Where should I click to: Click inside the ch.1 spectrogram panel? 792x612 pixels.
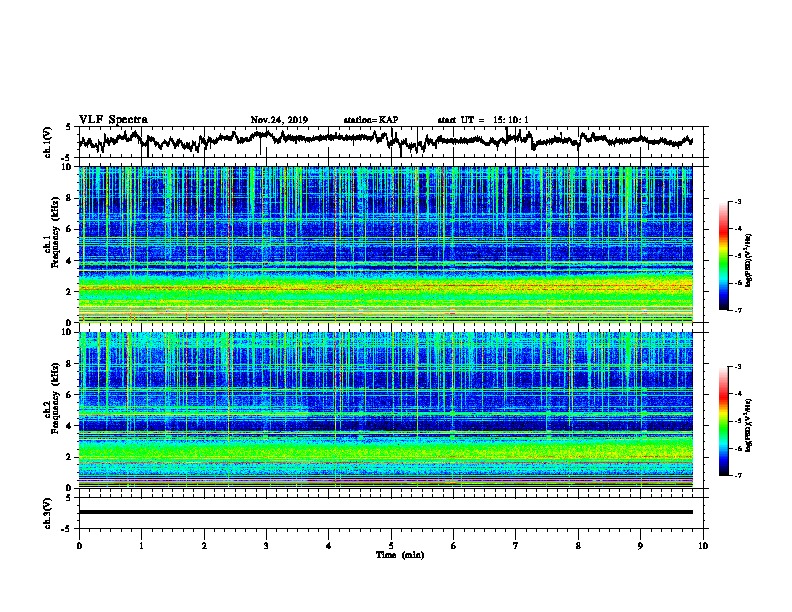pyautogui.click(x=385, y=244)
